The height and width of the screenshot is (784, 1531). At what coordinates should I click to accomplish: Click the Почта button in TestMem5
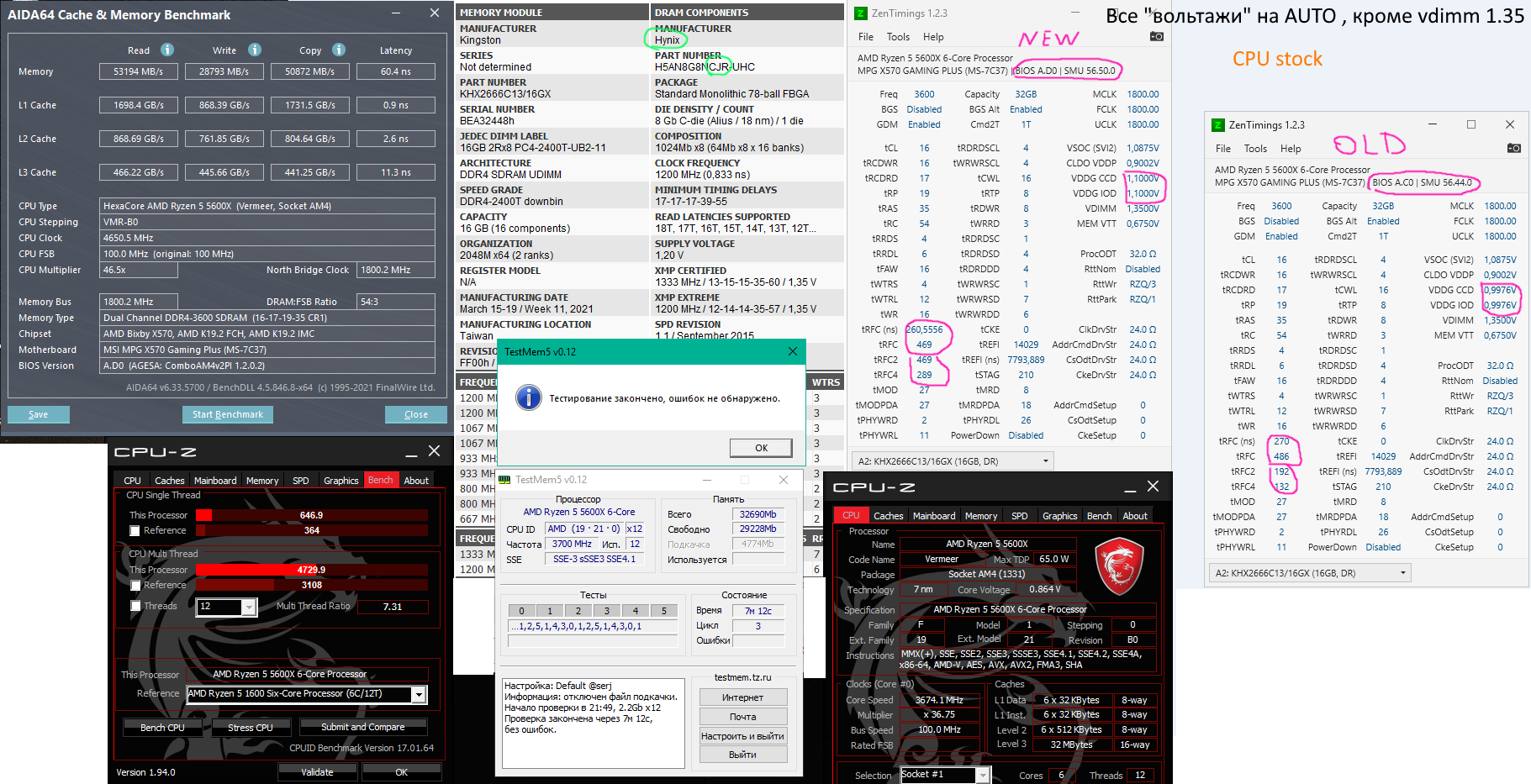click(x=743, y=717)
